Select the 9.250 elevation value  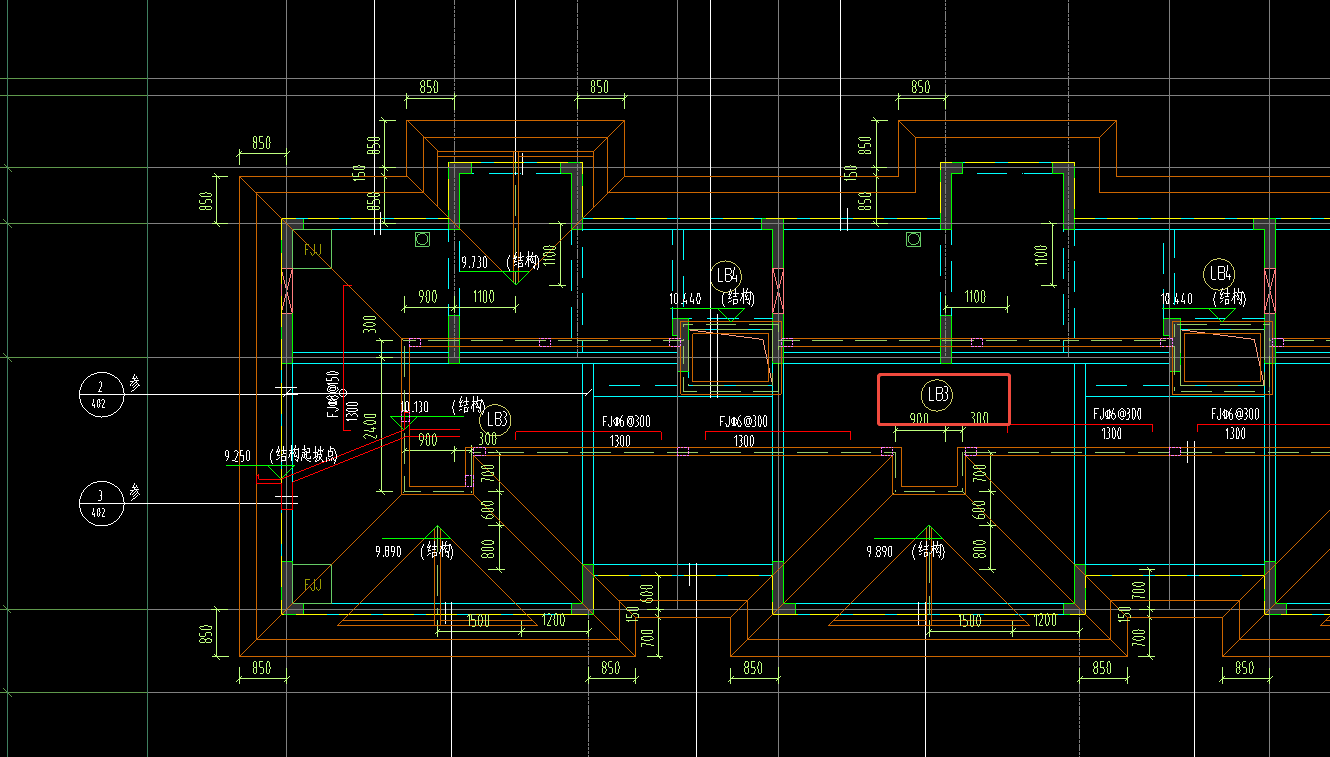pyautogui.click(x=237, y=456)
